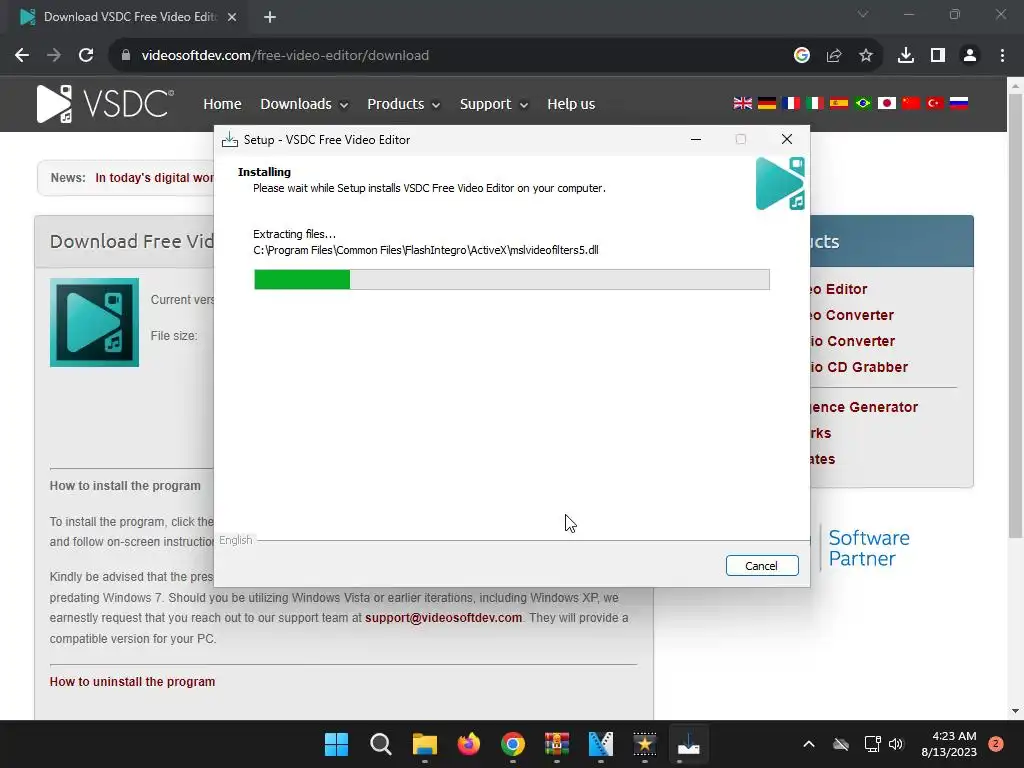Expand the Downloads menu
Viewport: 1024px width, 768px height.
(304, 104)
